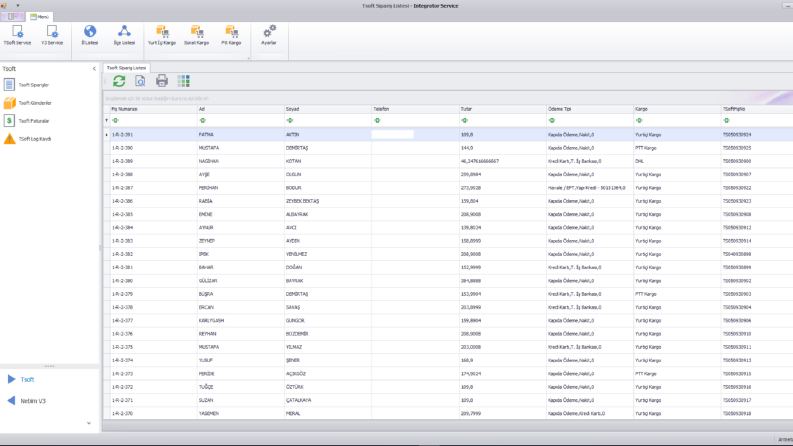Click the purple application menu button
Screen dimensions: 793x446
tap(12, 17)
